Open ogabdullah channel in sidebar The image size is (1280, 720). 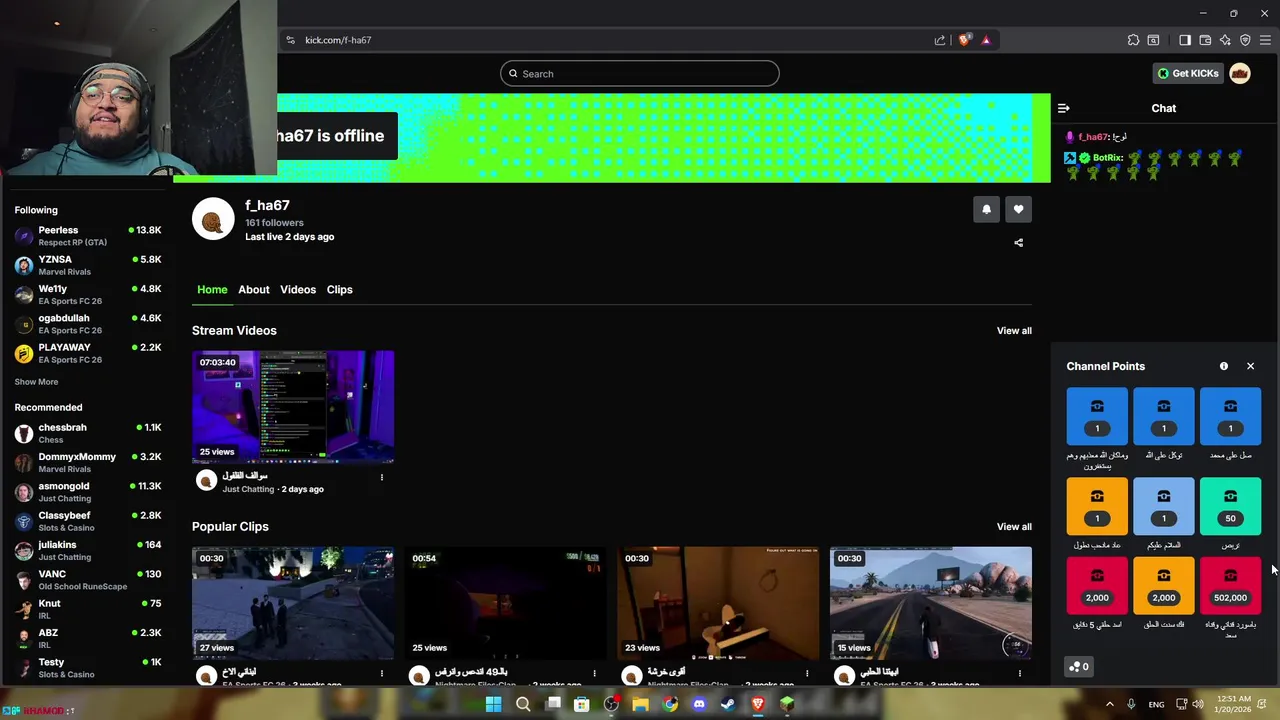[88, 324]
